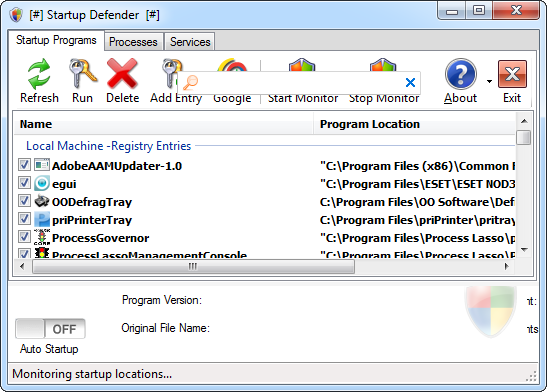Image resolution: width=547 pixels, height=392 pixels.
Task: Click the ProcessGovernor entry icon
Action: click(x=42, y=237)
